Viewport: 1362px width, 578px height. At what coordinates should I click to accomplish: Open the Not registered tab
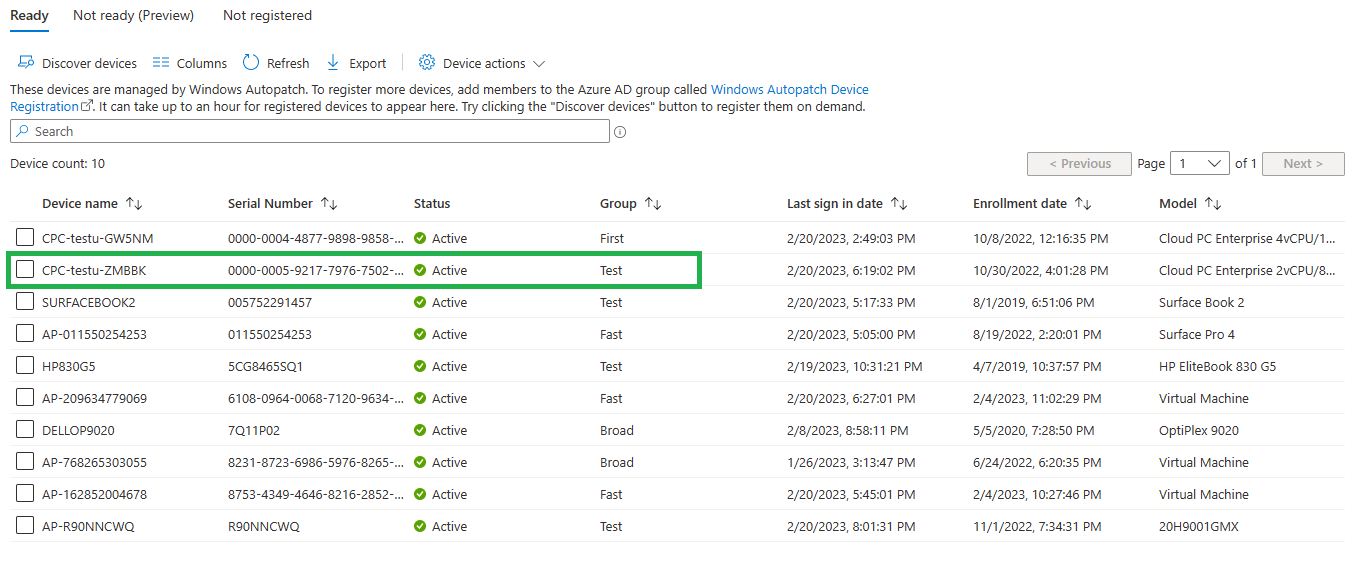tap(267, 15)
